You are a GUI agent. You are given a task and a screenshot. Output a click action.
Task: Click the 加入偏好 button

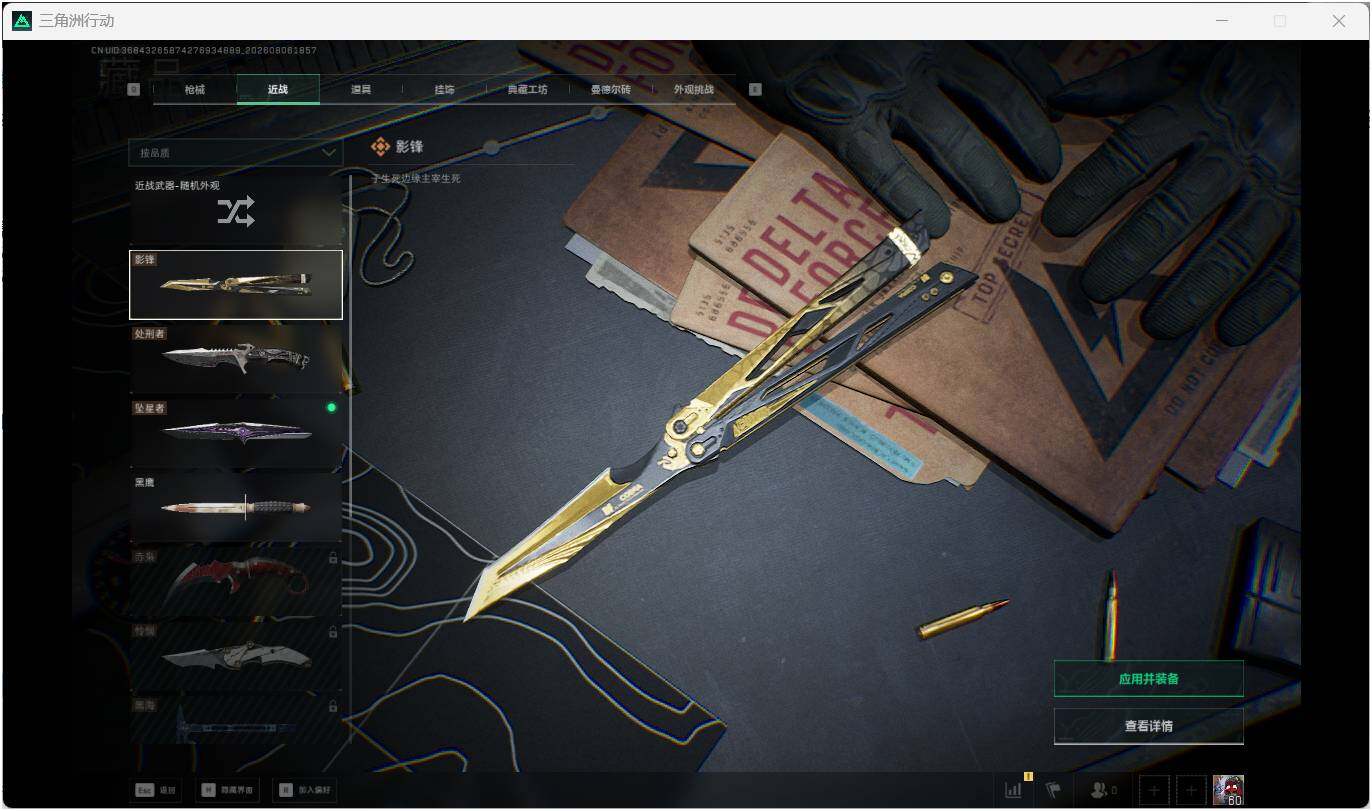[x=305, y=790]
